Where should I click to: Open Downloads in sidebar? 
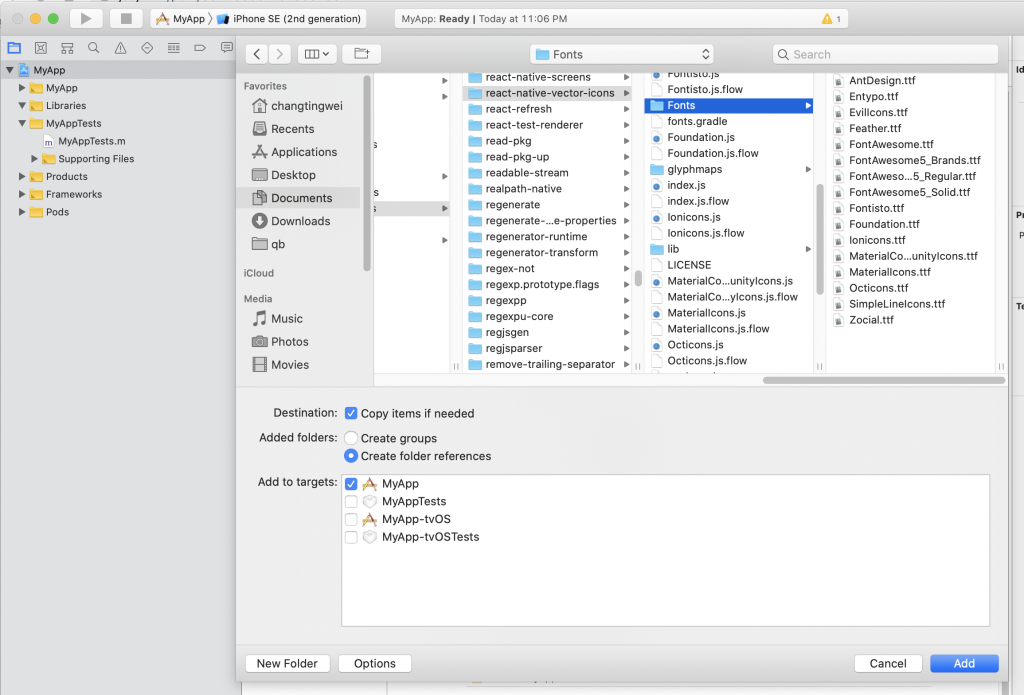(291, 221)
